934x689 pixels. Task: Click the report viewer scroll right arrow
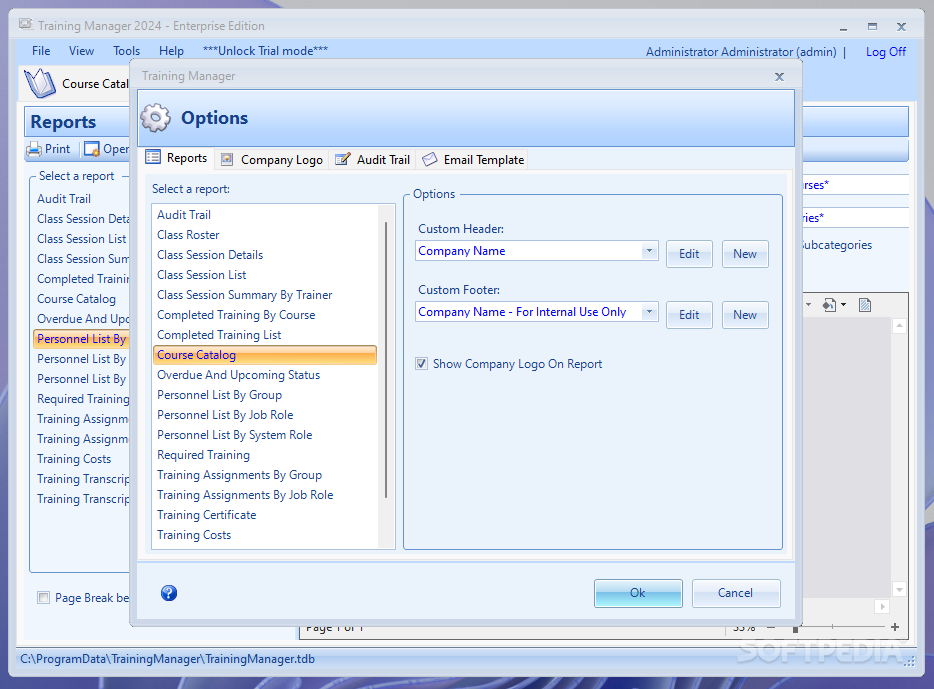pos(882,606)
